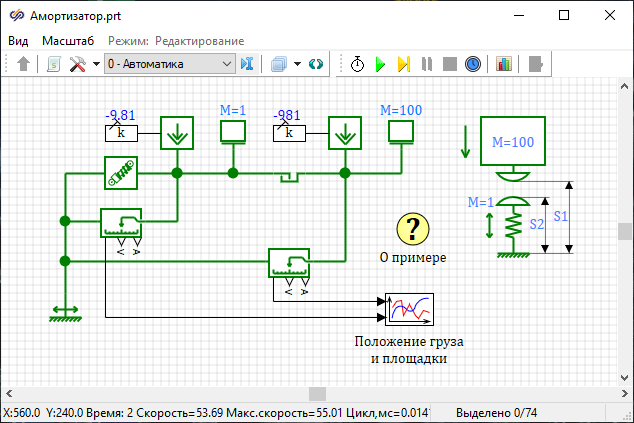Click the yellow step-forward play icon
The width and height of the screenshot is (634, 423).
(404, 64)
